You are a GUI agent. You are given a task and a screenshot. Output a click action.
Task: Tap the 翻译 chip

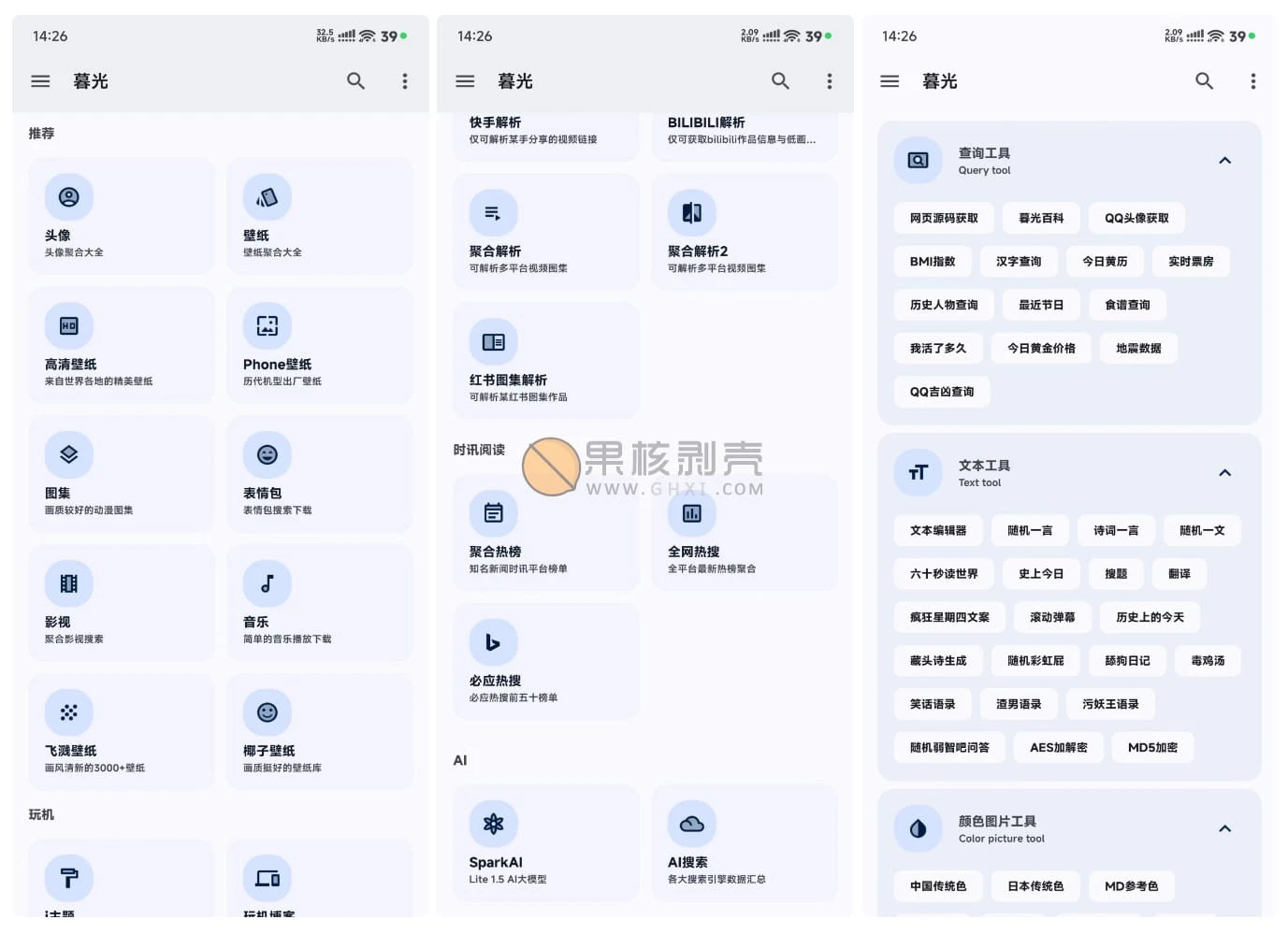tap(1179, 574)
